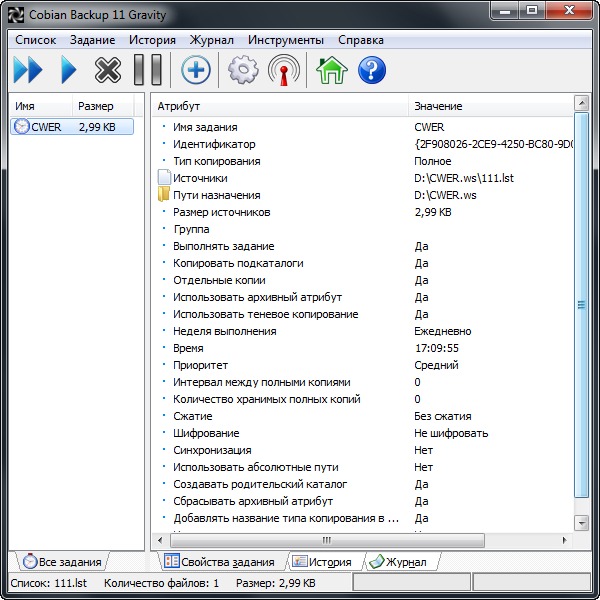Image resolution: width=600 pixels, height=600 pixels.
Task: Click the X cancel task icon
Action: pyautogui.click(x=107, y=70)
